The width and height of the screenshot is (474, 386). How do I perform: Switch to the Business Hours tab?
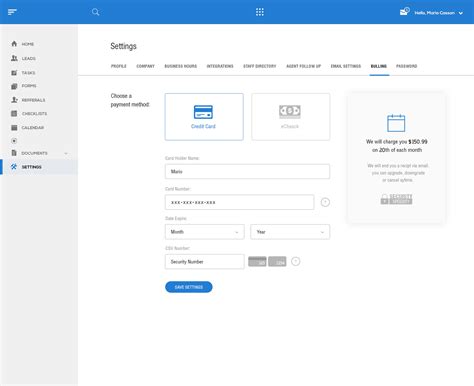[x=181, y=66]
